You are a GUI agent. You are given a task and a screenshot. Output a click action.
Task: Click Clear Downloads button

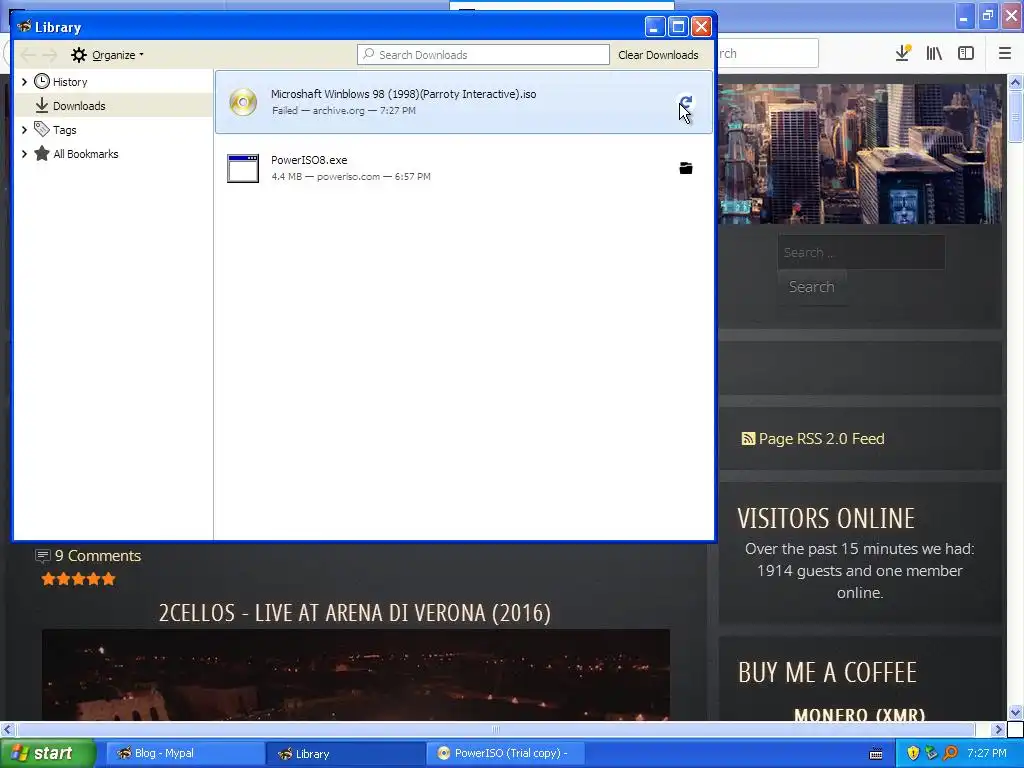click(x=658, y=55)
